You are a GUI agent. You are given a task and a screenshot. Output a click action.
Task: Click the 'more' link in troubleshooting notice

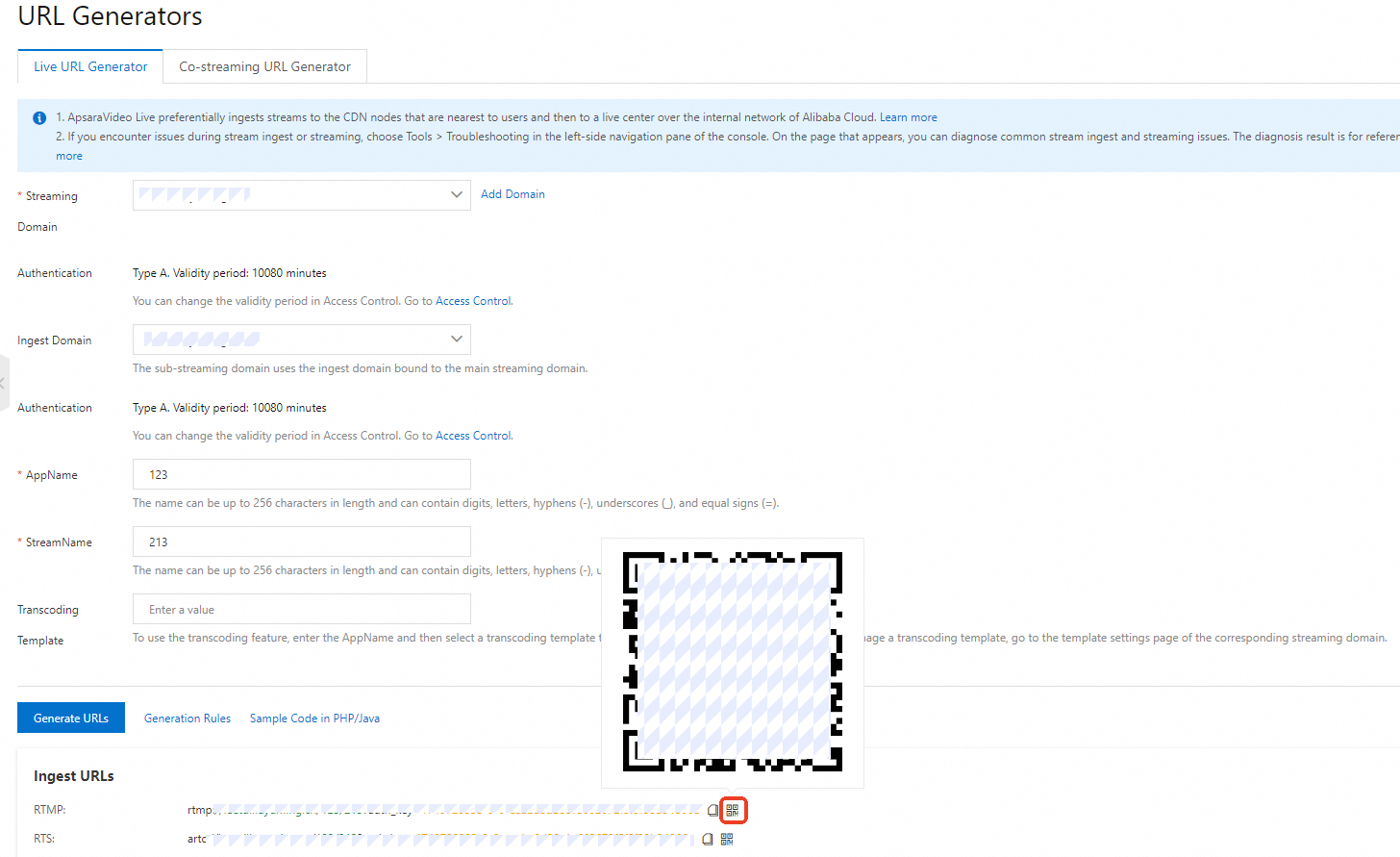click(69, 156)
